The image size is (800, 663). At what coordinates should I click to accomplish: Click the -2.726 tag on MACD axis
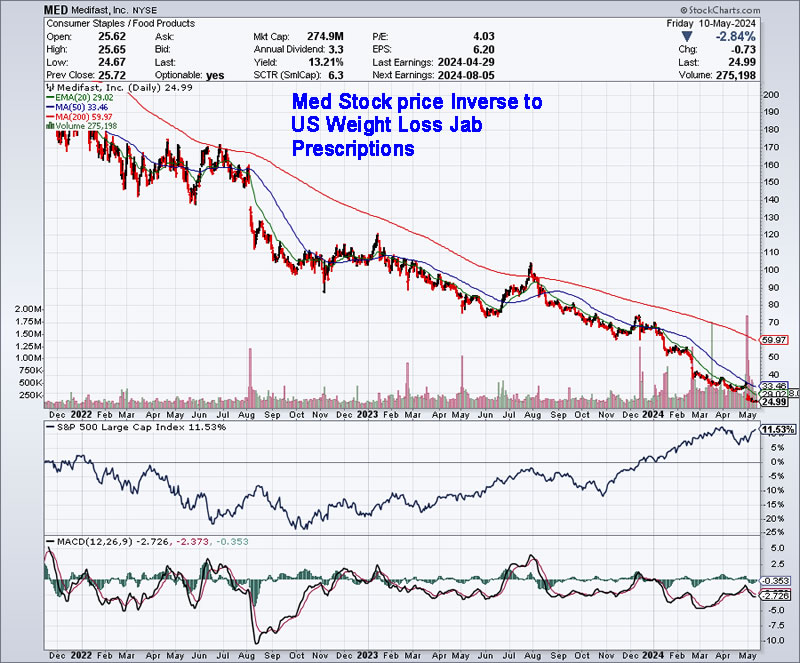[x=776, y=596]
